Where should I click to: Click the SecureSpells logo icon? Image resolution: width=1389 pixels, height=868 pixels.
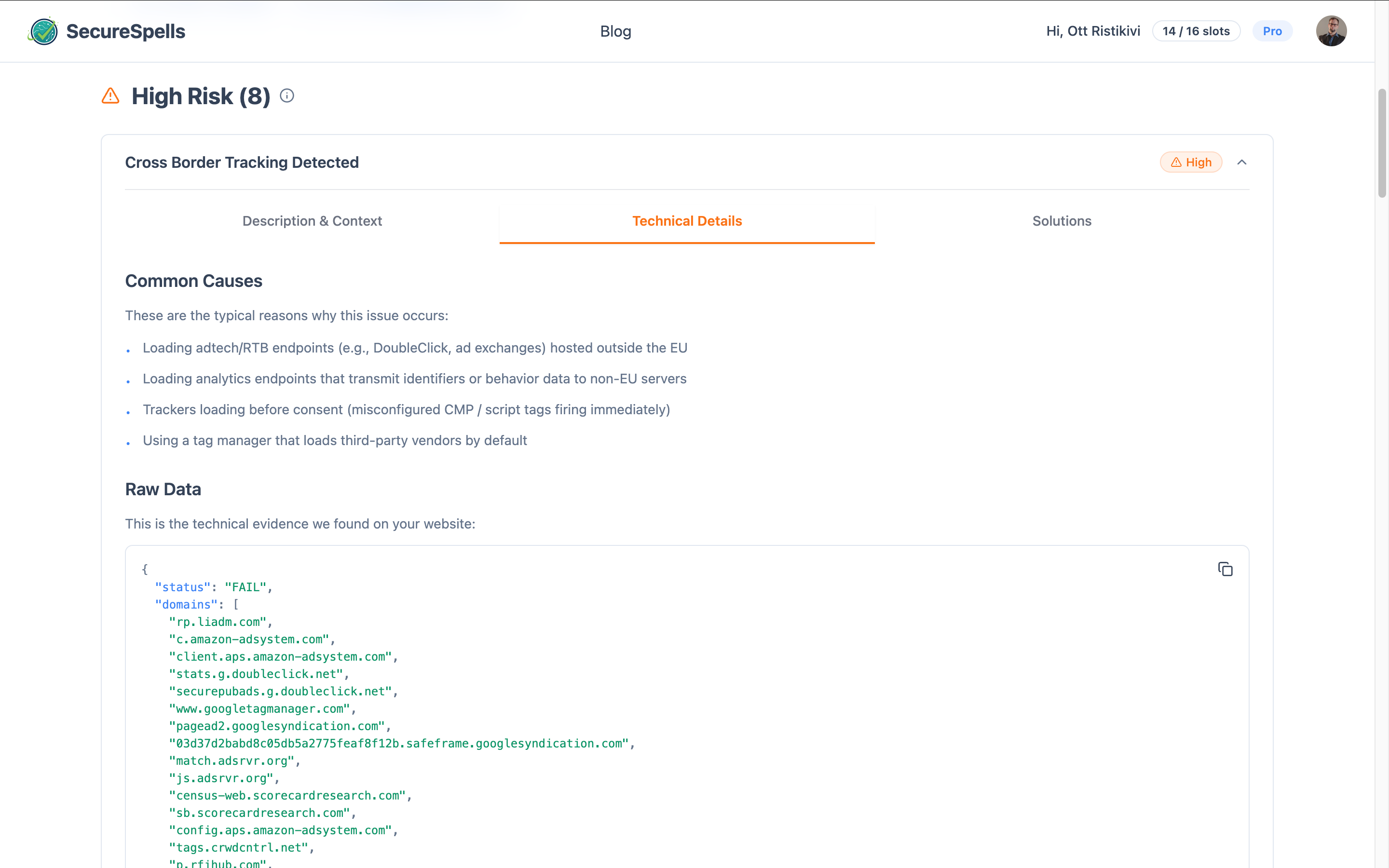(43, 31)
